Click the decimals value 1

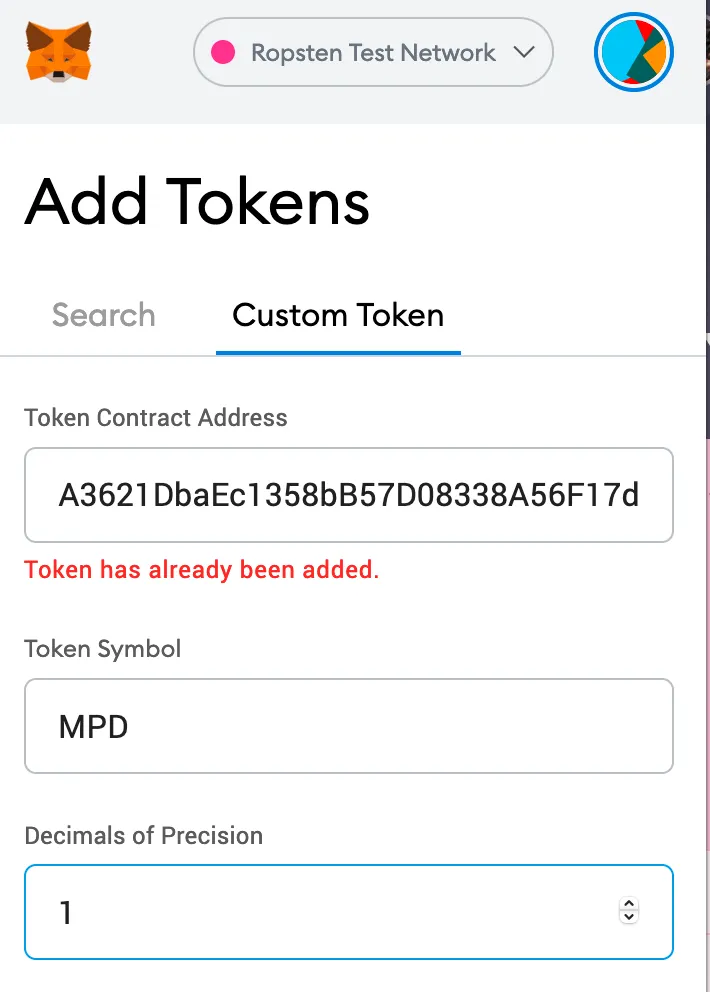click(66, 913)
